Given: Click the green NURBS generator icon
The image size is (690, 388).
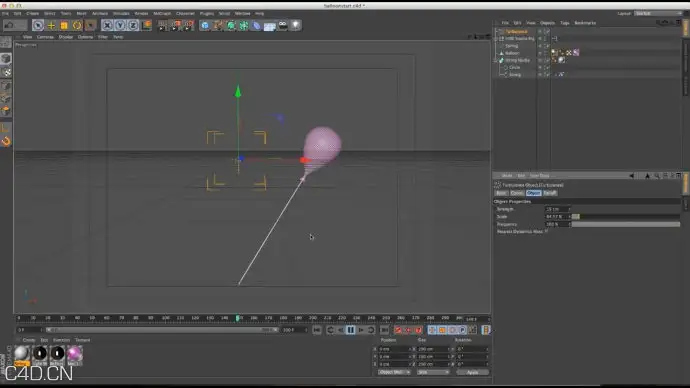Looking at the screenshot, I should pyautogui.click(x=231, y=26).
